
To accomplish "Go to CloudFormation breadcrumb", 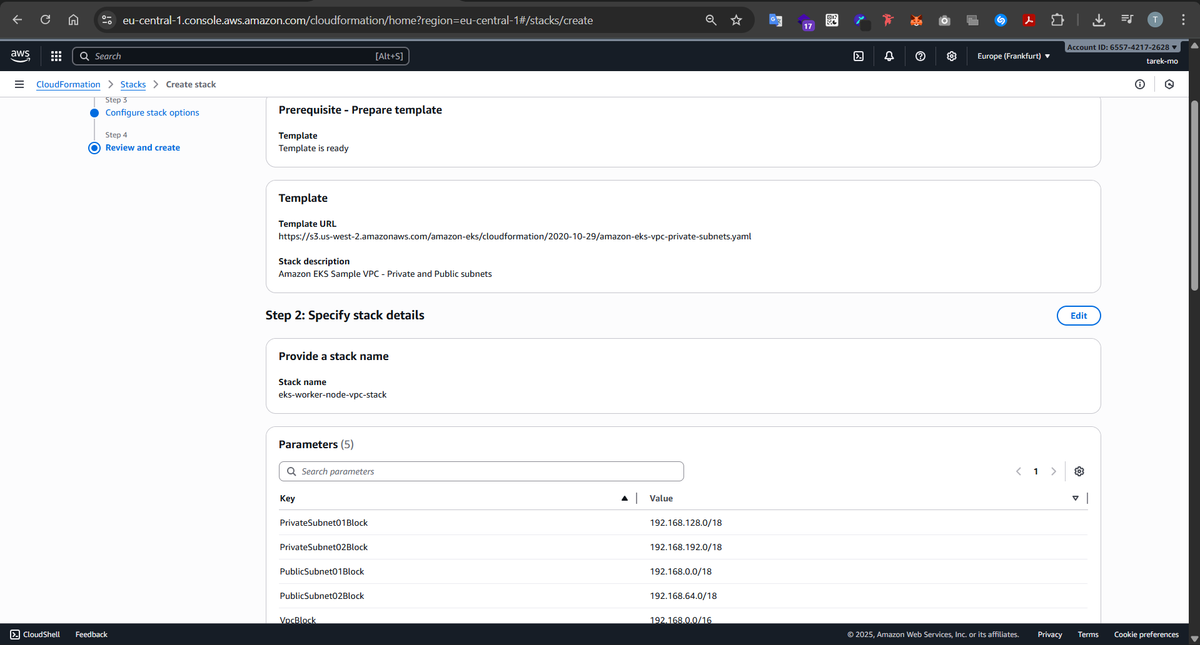I will (x=68, y=84).
